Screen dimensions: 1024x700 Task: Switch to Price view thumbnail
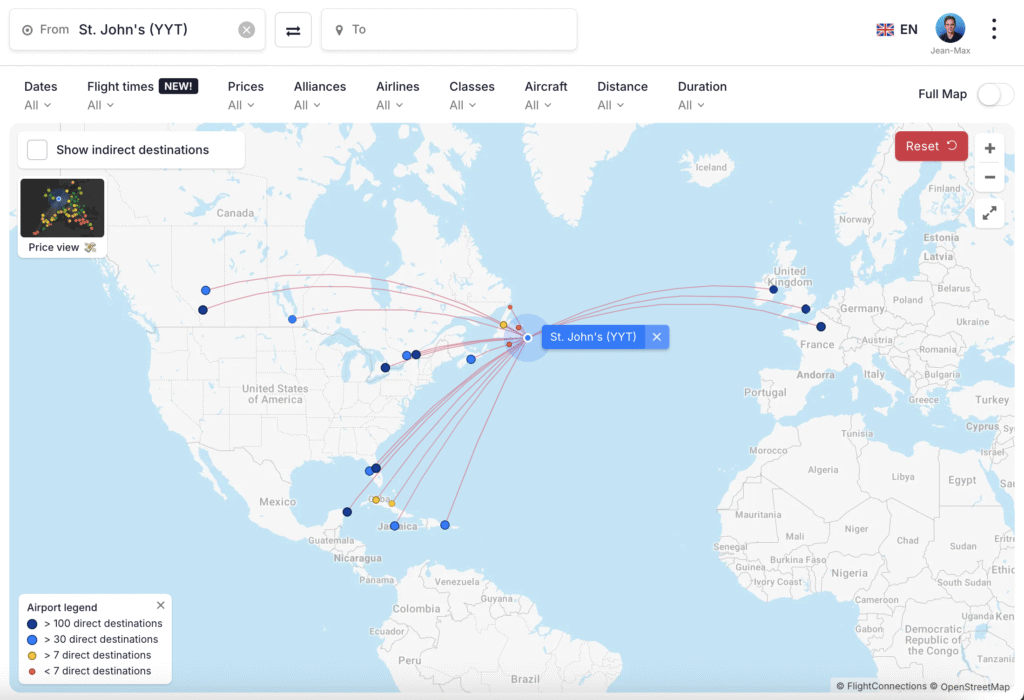[x=62, y=216]
